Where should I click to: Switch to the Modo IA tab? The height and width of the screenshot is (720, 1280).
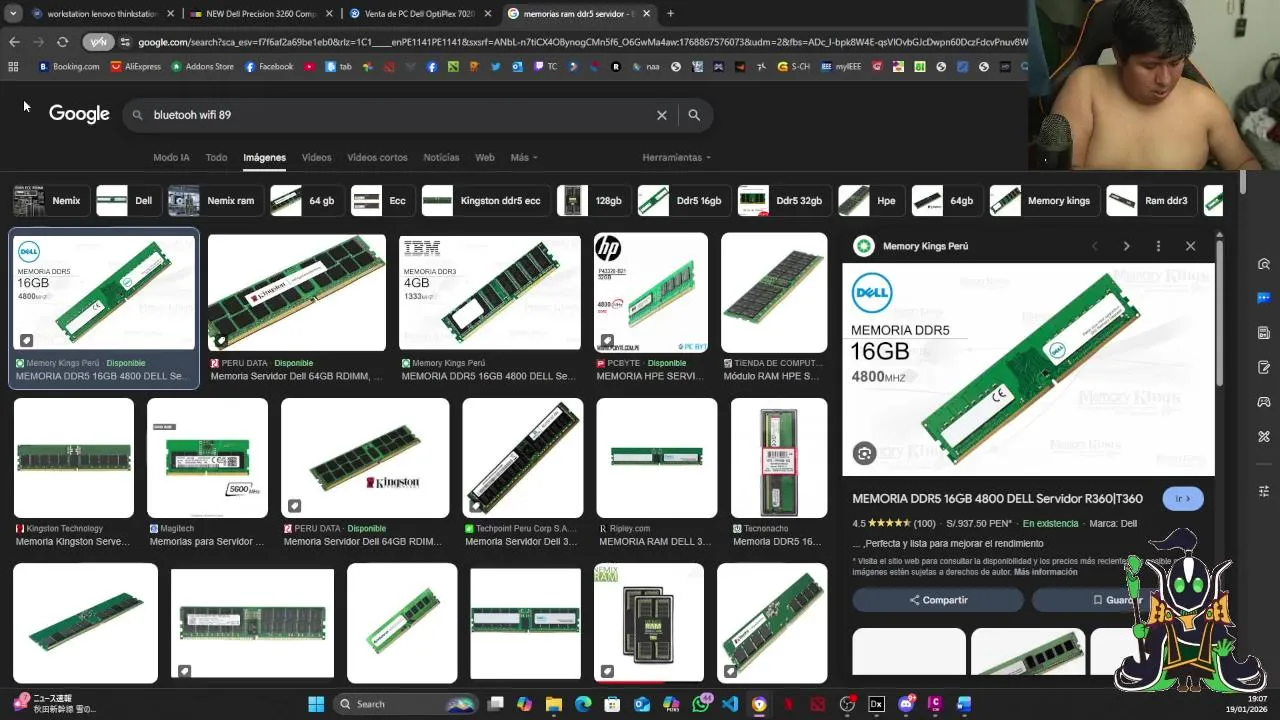pos(171,157)
